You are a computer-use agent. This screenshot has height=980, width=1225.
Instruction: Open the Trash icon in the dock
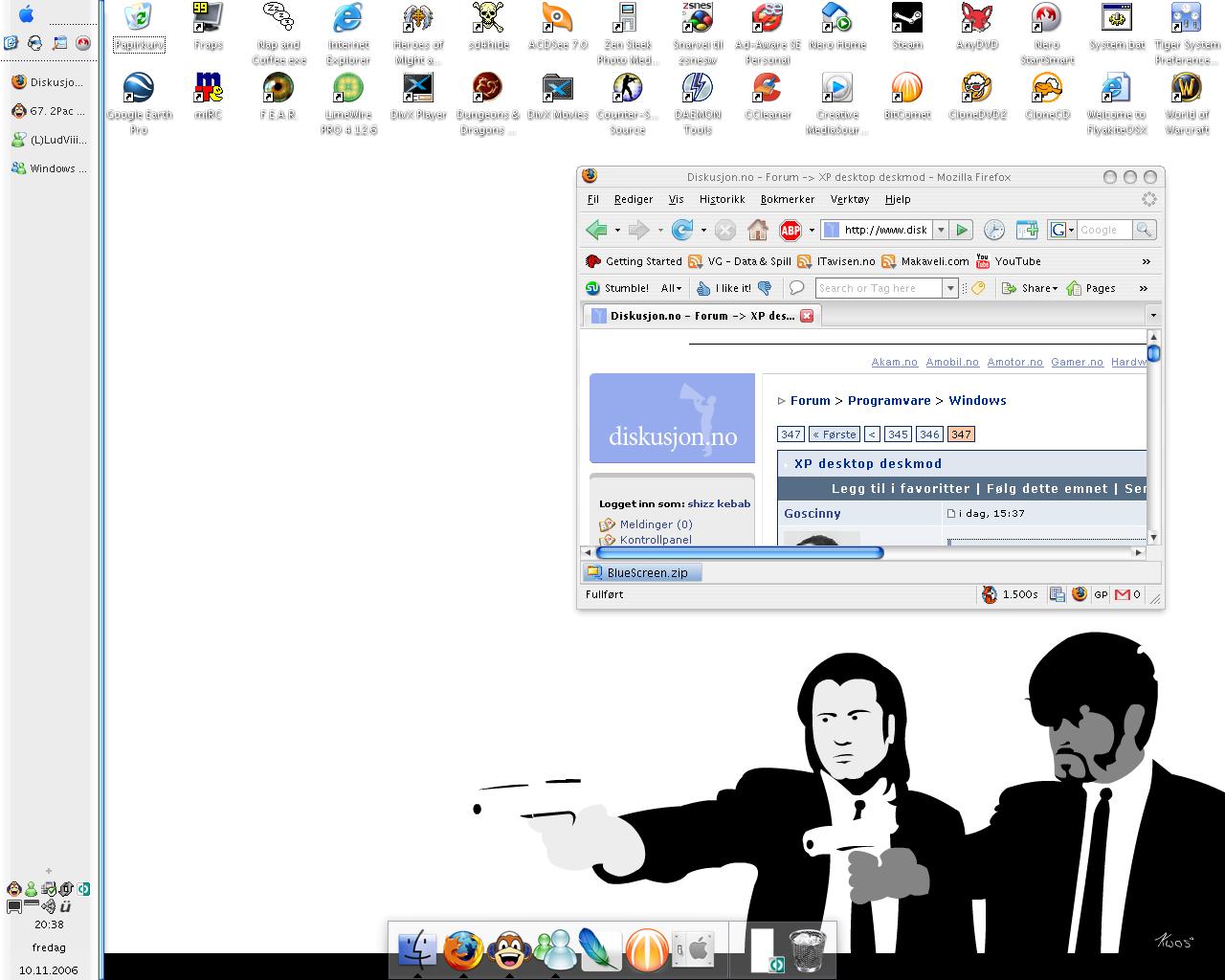pos(808,950)
